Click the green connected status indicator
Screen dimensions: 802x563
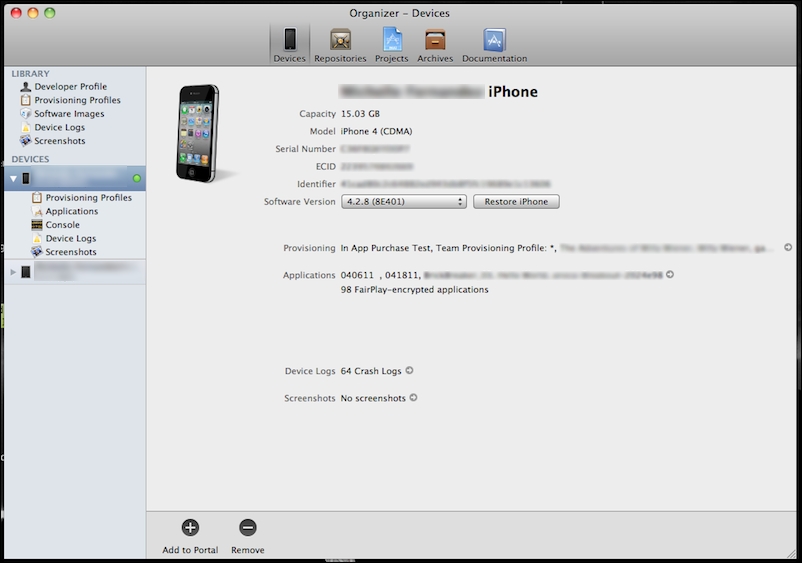137,178
